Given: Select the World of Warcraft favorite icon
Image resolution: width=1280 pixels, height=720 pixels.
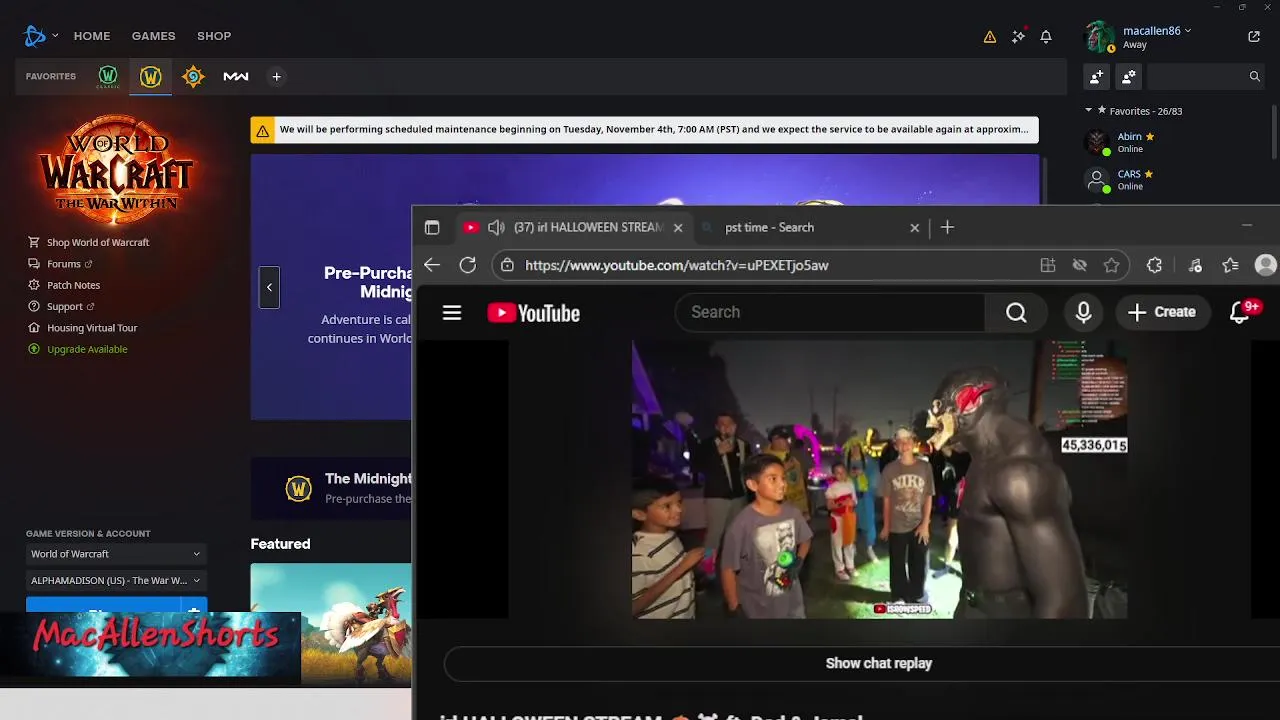Looking at the screenshot, I should coord(150,76).
